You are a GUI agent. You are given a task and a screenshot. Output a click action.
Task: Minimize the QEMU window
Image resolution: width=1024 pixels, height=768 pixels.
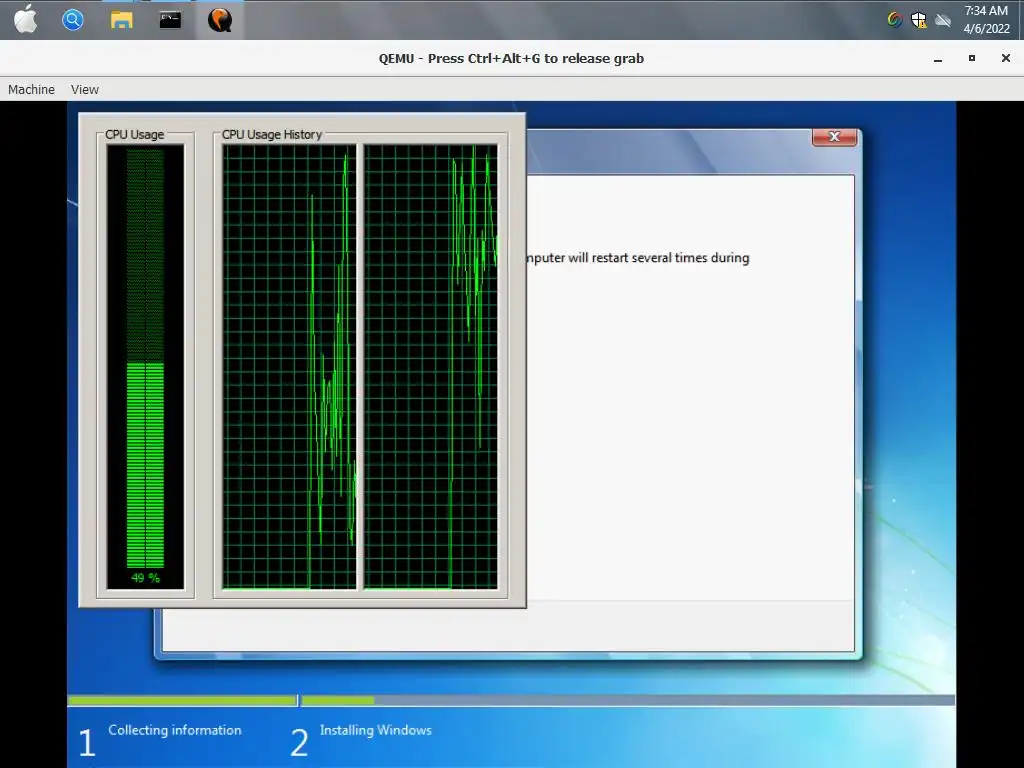(938, 59)
